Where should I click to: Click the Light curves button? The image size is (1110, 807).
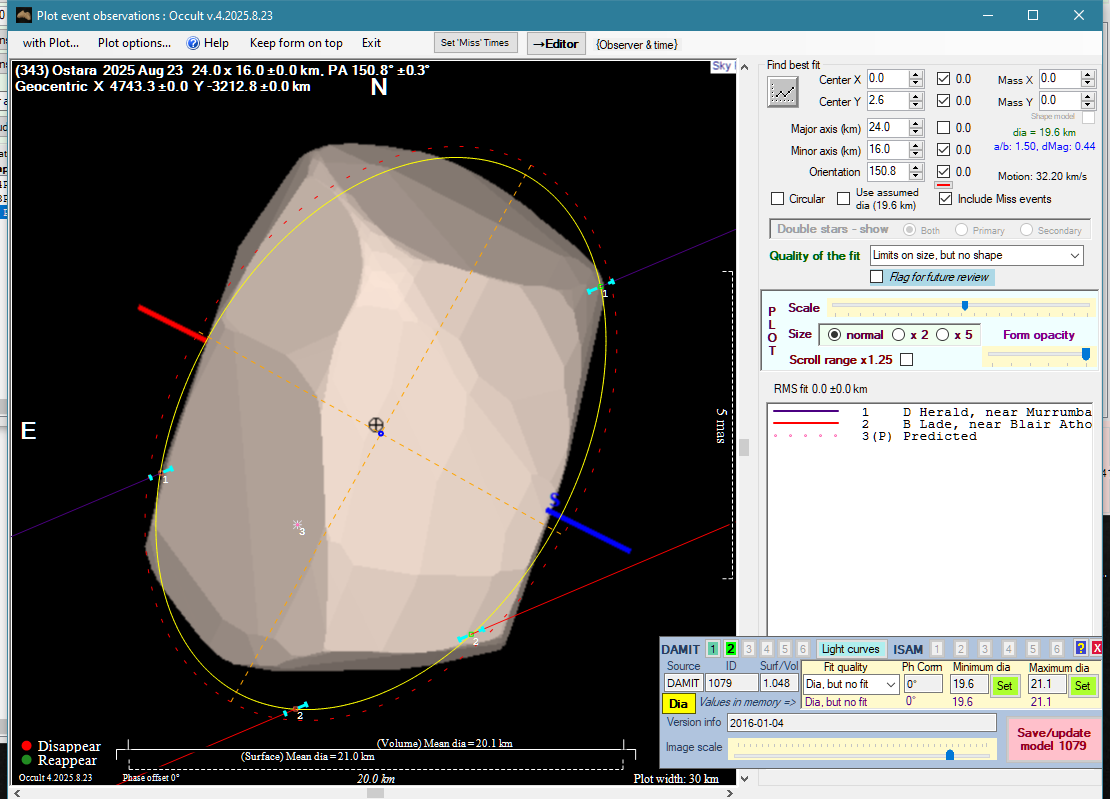[850, 649]
